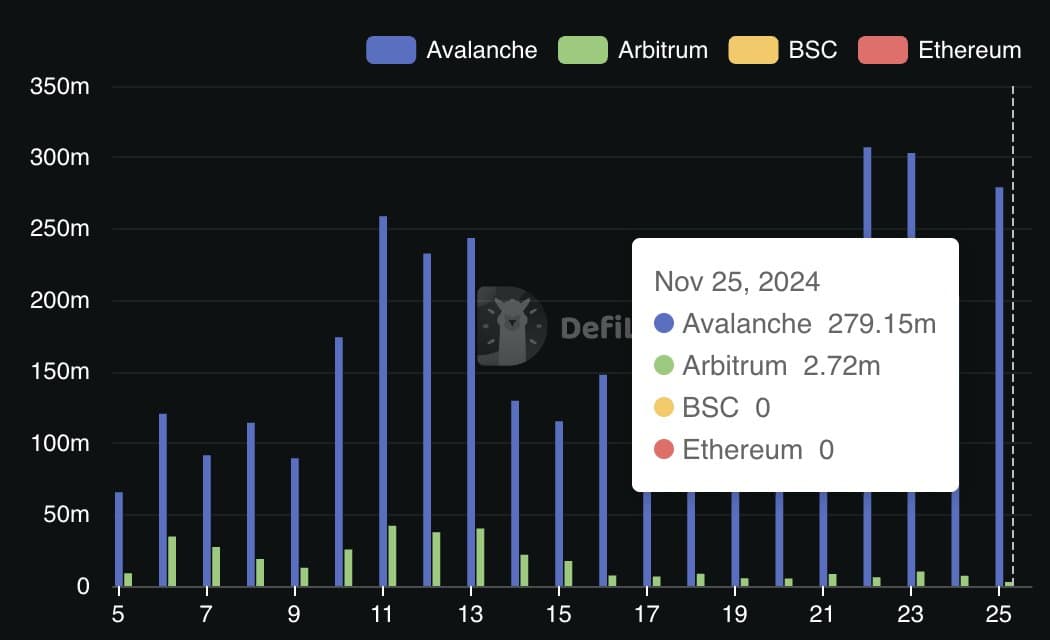Click the yellow BSC dot in tooltip

(x=664, y=407)
